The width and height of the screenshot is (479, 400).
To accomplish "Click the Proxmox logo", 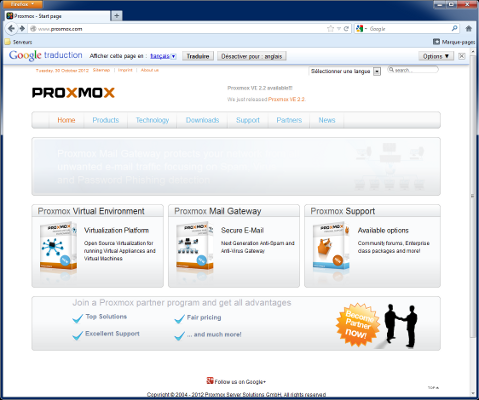I will click(x=73, y=92).
